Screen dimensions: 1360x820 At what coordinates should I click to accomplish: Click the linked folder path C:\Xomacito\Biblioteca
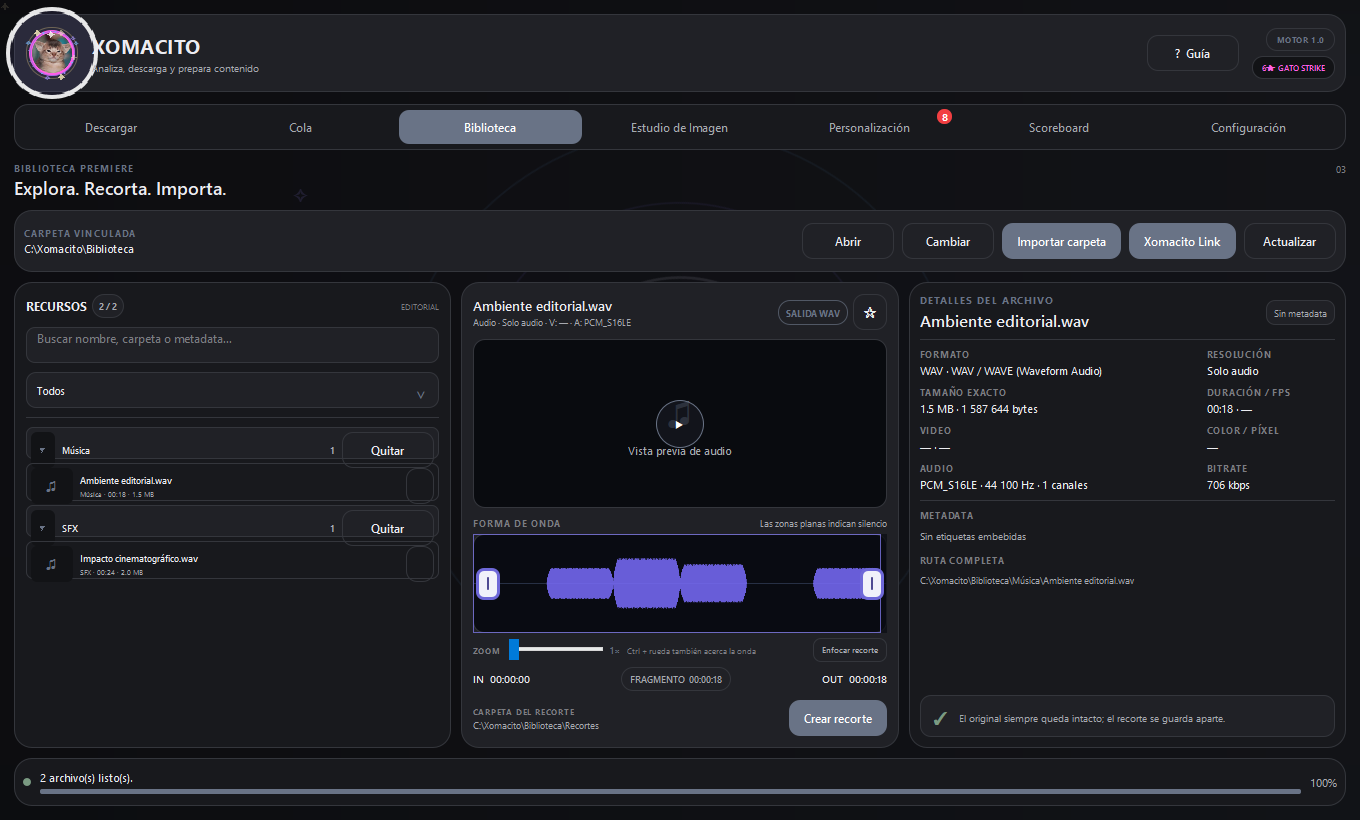pyautogui.click(x=79, y=249)
